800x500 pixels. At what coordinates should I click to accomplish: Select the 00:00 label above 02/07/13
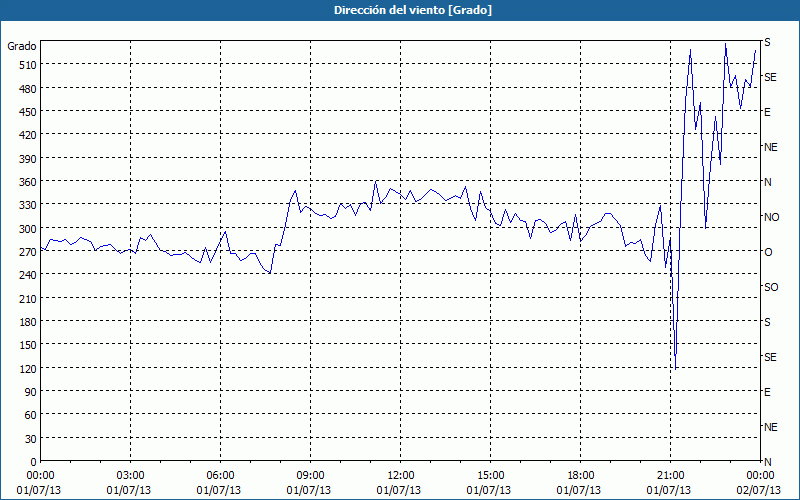[x=760, y=476]
